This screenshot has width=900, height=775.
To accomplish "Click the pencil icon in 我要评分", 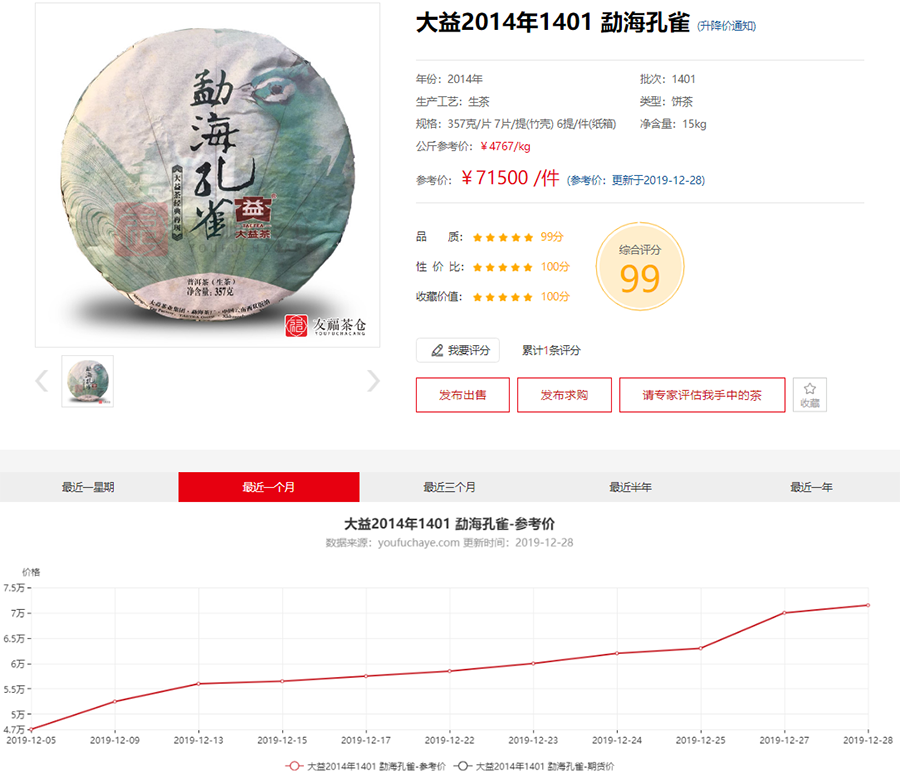I will [x=437, y=350].
